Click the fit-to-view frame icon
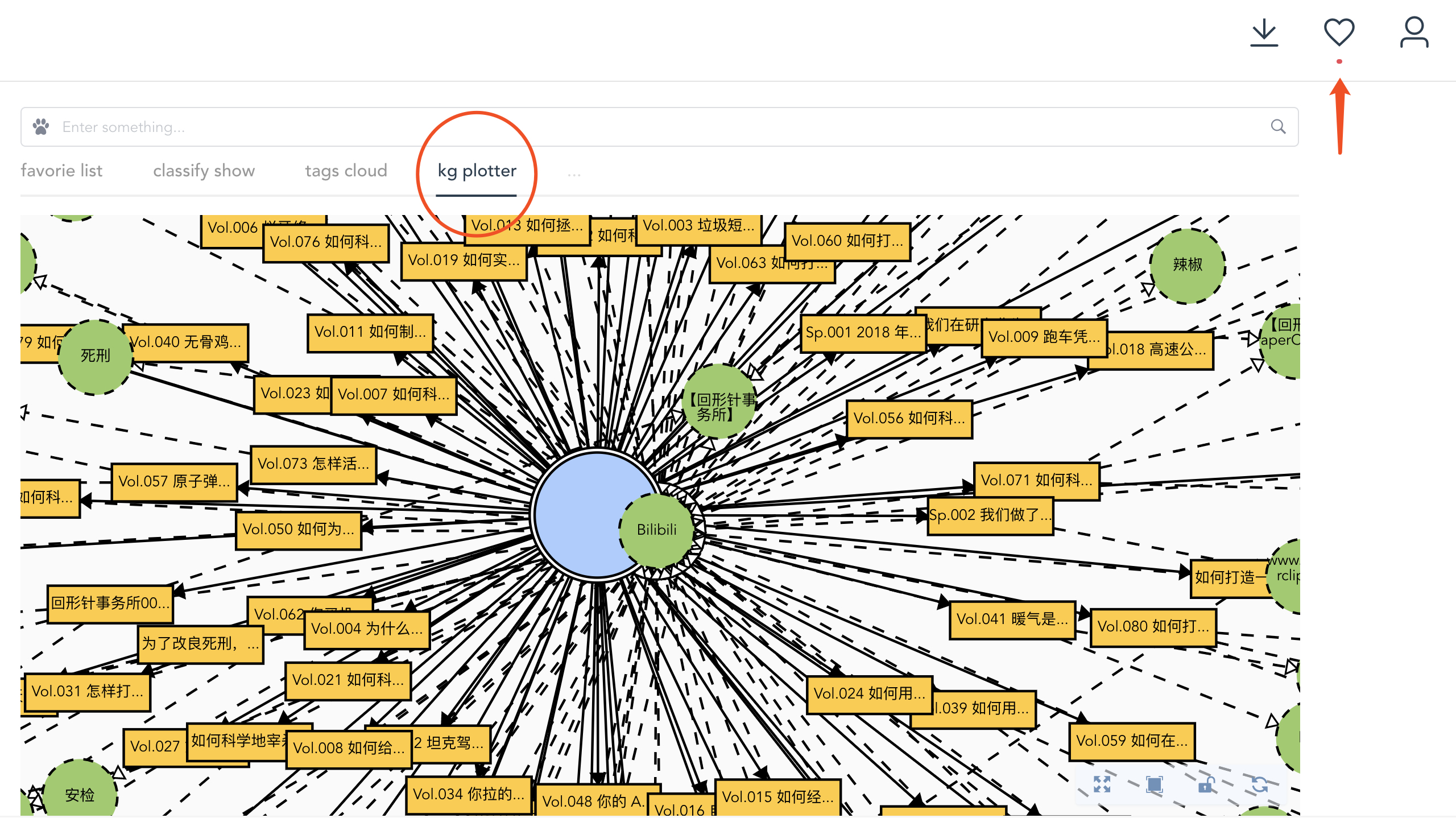The height and width of the screenshot is (818, 1456). [1155, 784]
